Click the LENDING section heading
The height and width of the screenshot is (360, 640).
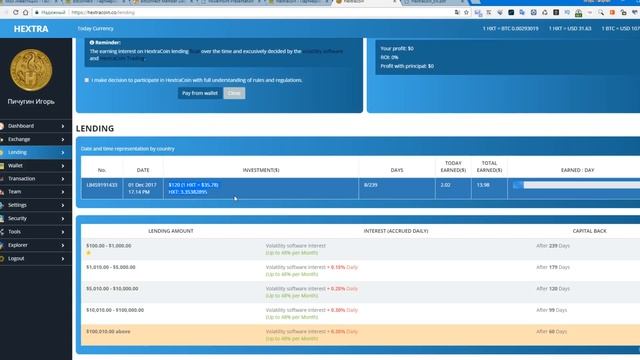click(x=95, y=128)
